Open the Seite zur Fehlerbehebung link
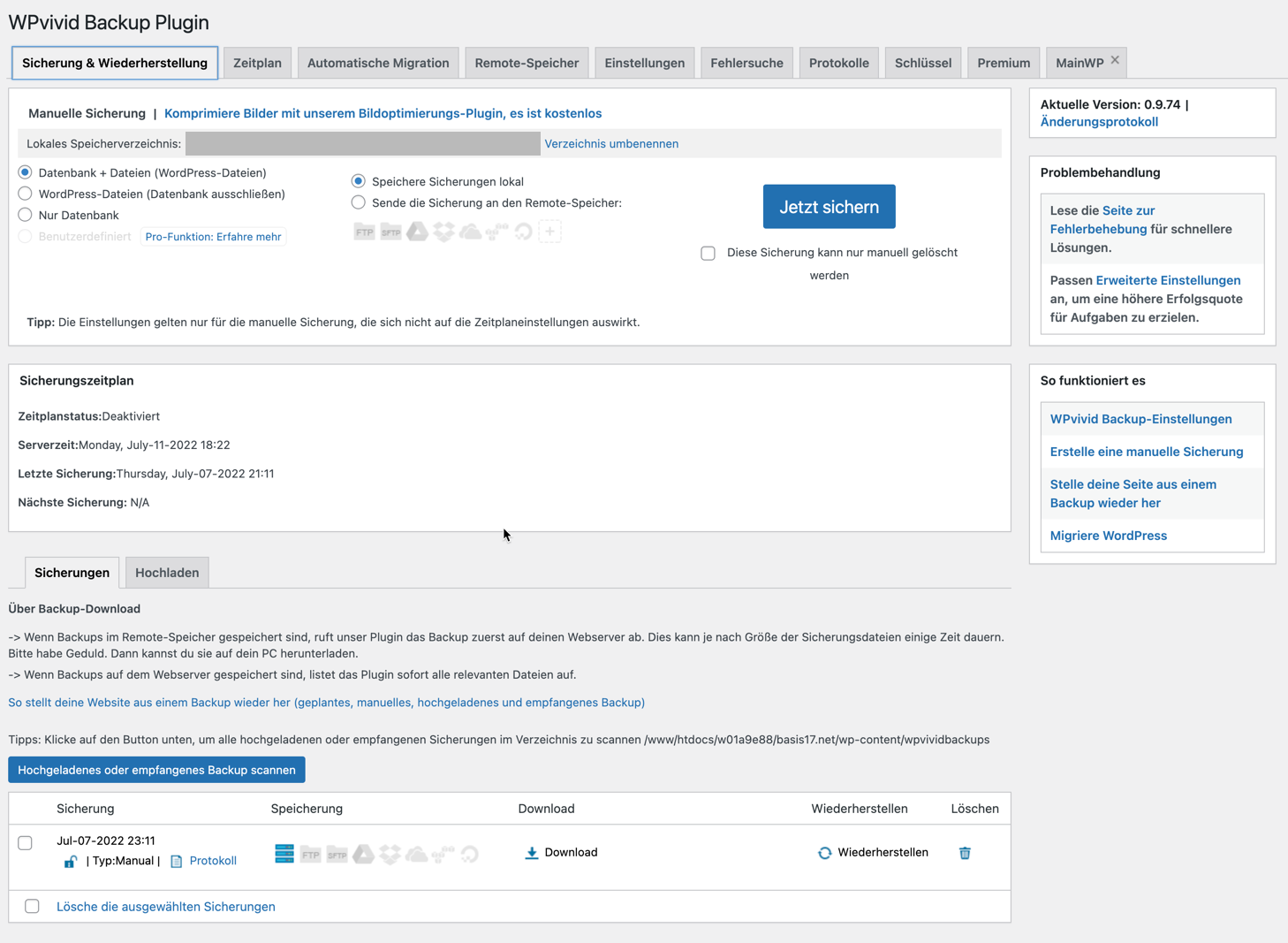1288x943 pixels. point(1102,220)
